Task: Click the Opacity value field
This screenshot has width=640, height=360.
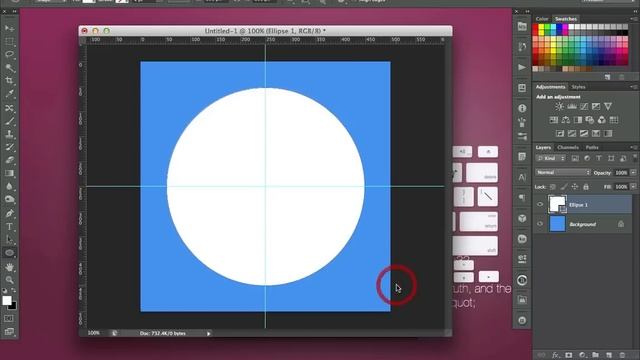Action: [x=621, y=173]
